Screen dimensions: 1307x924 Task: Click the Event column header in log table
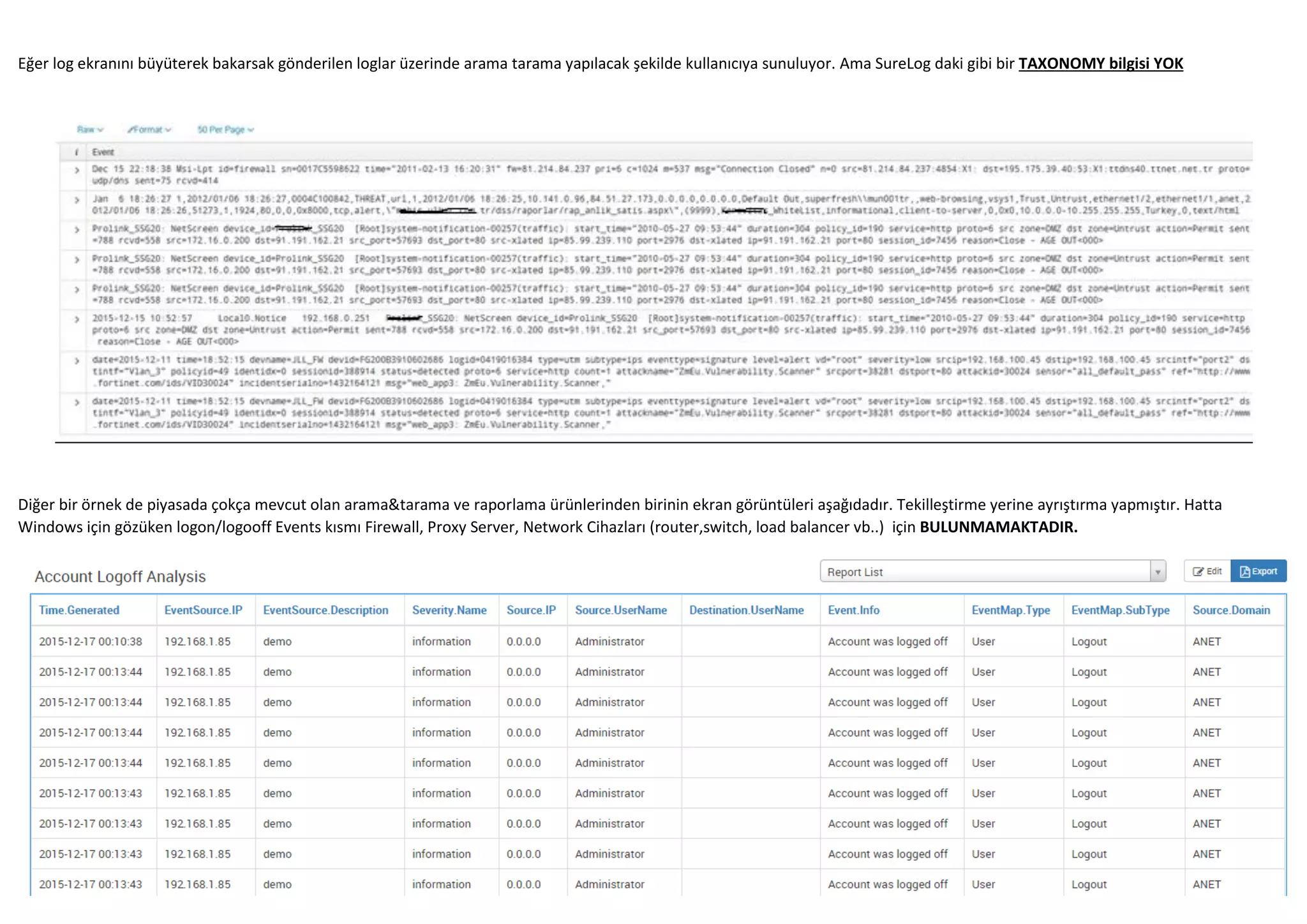pyautogui.click(x=103, y=152)
